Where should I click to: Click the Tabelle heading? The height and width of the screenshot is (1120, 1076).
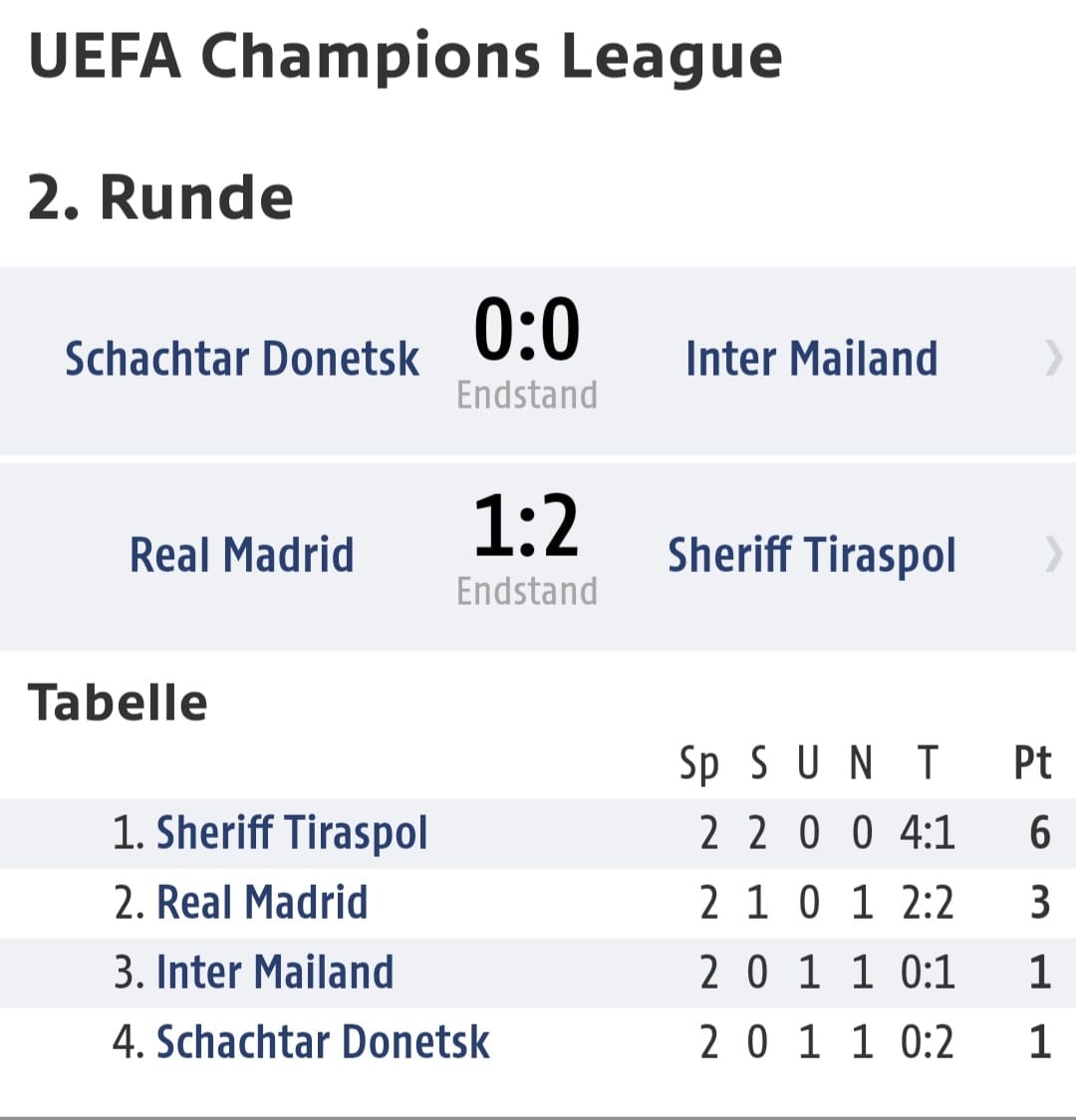click(118, 702)
